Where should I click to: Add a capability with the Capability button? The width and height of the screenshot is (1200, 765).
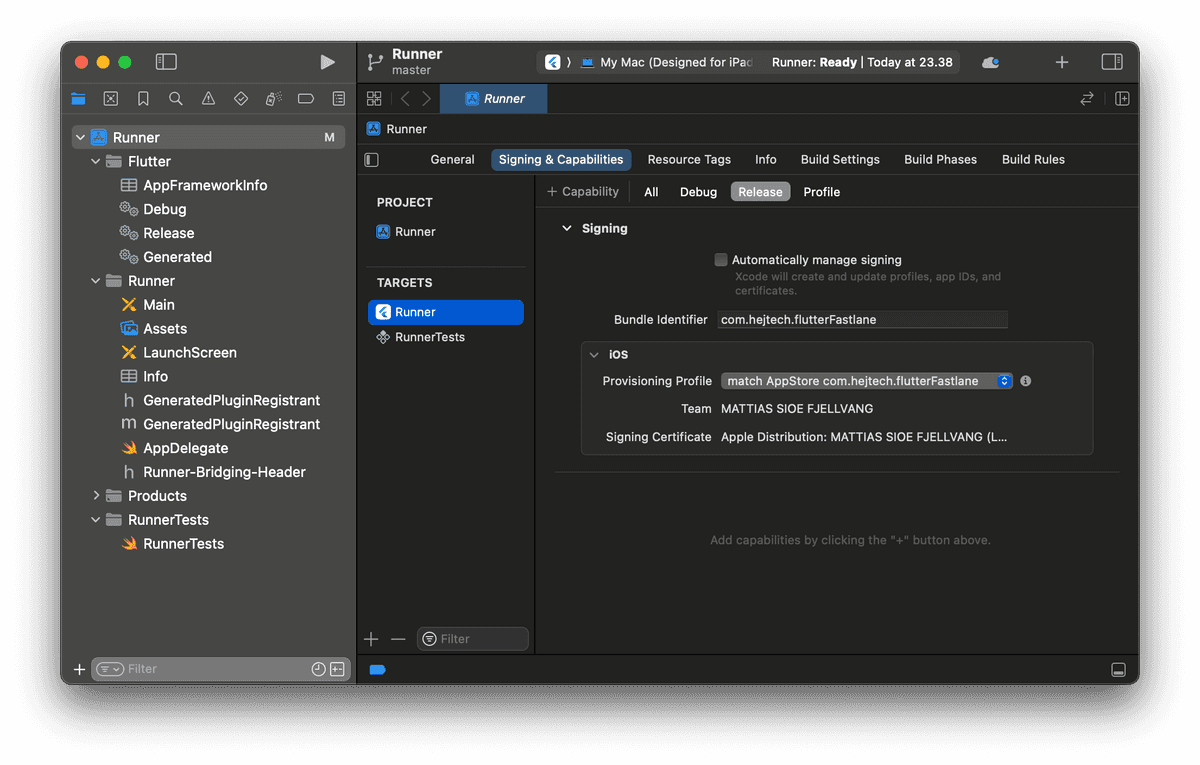(x=583, y=191)
